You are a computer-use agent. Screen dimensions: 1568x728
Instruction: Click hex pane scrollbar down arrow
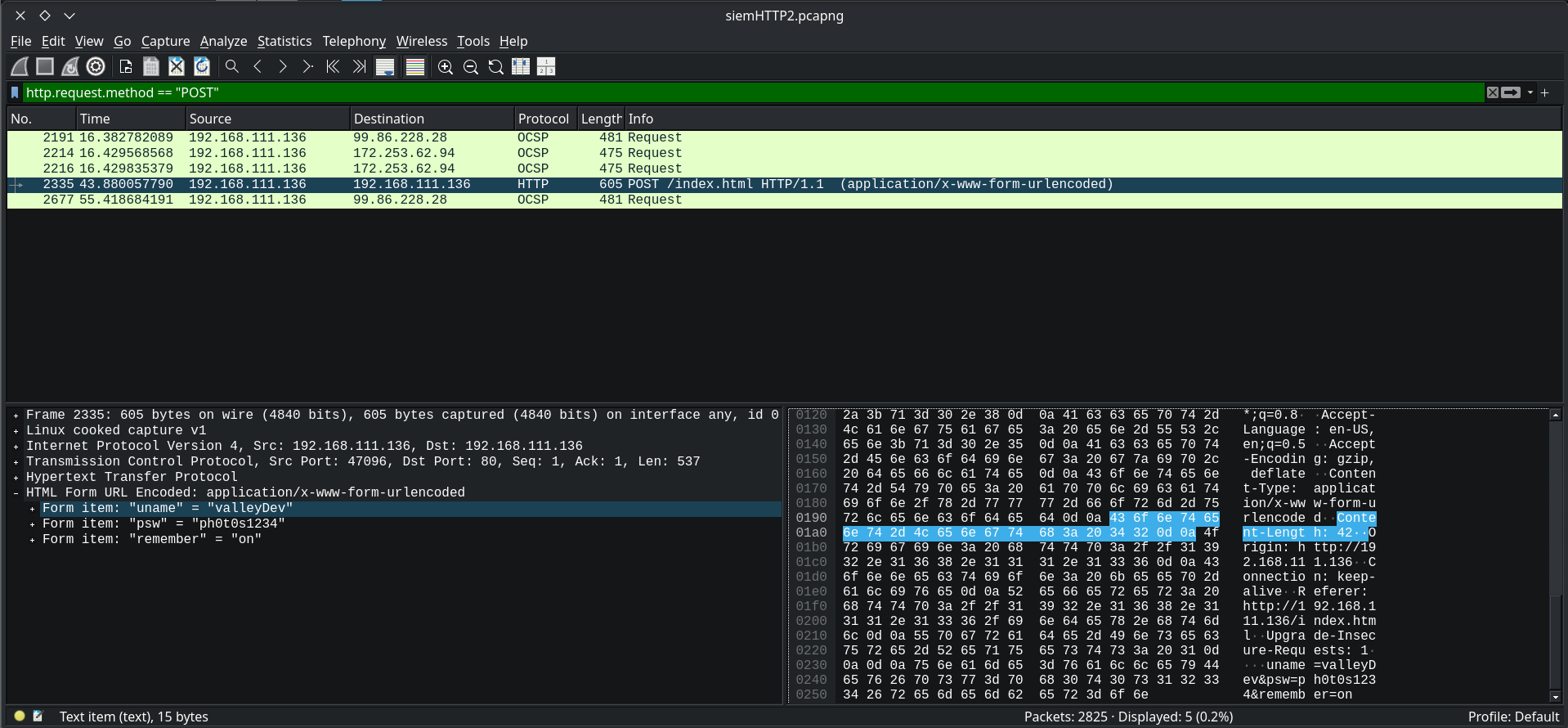[1555, 697]
